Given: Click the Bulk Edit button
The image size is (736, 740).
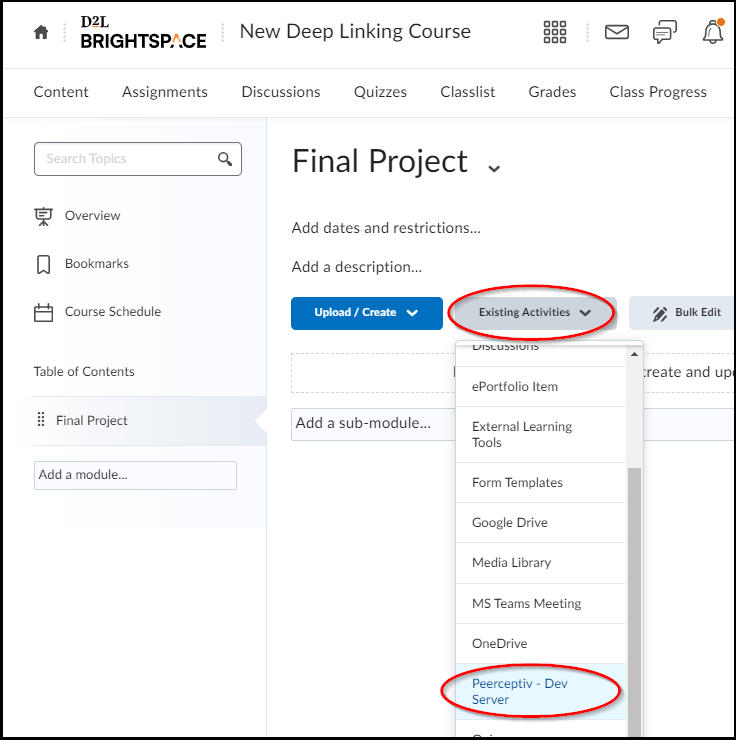Looking at the screenshot, I should click(x=682, y=313).
